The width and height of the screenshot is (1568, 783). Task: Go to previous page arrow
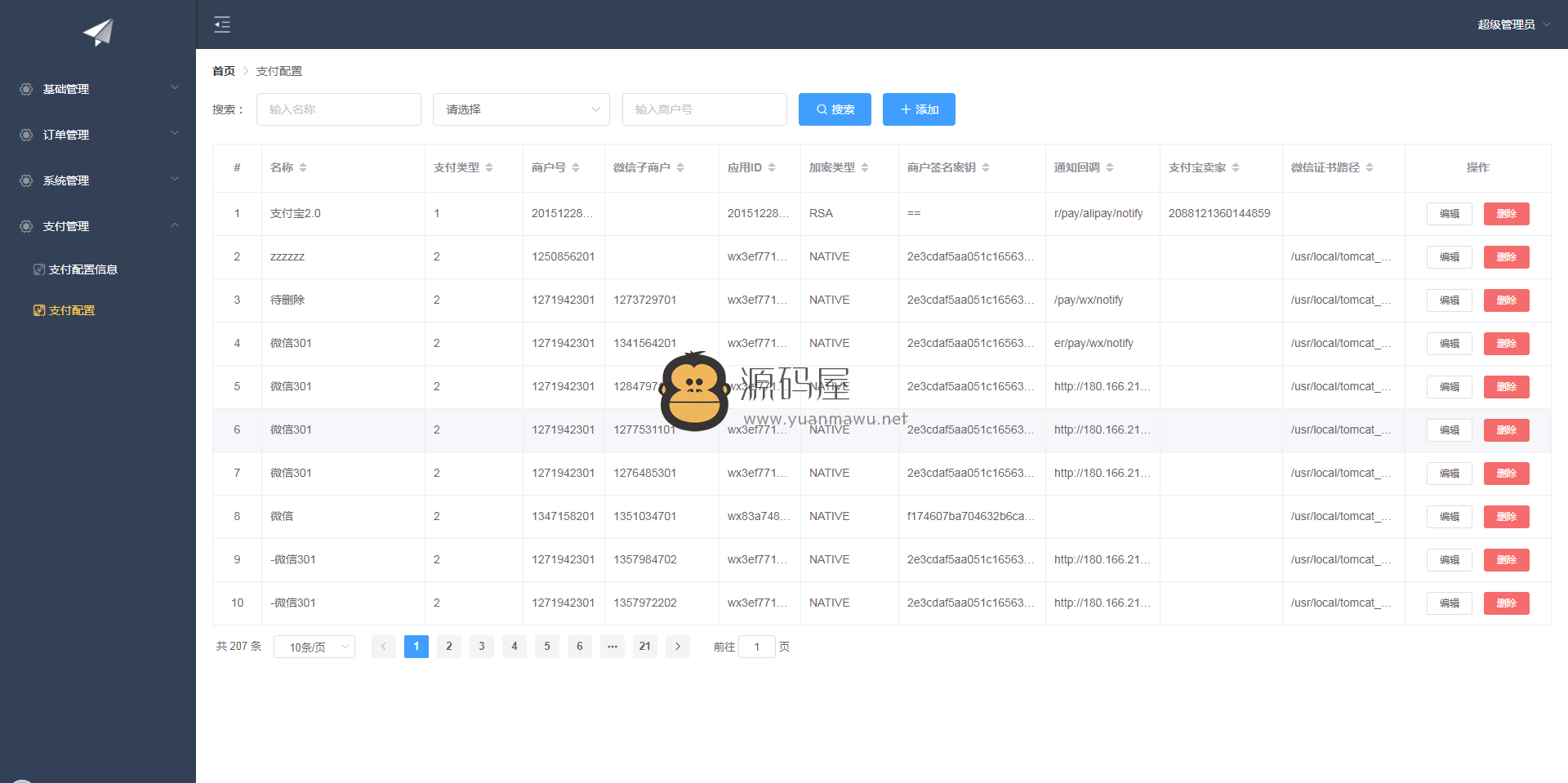[x=384, y=647]
